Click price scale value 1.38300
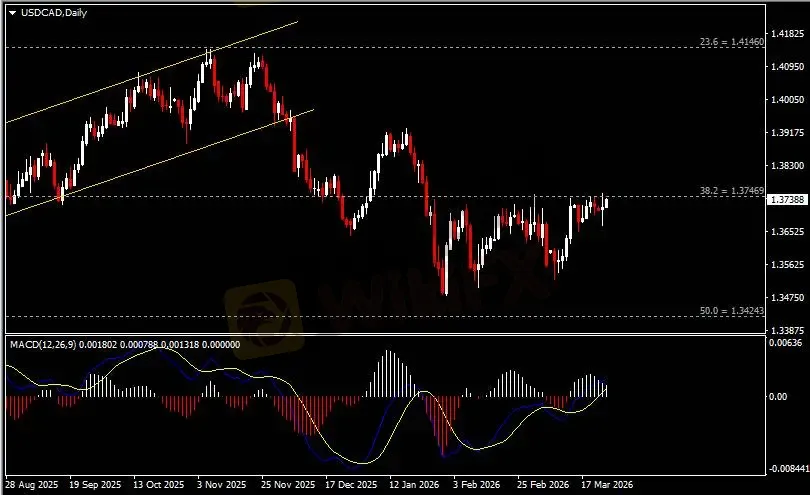The image size is (810, 495). tap(787, 166)
